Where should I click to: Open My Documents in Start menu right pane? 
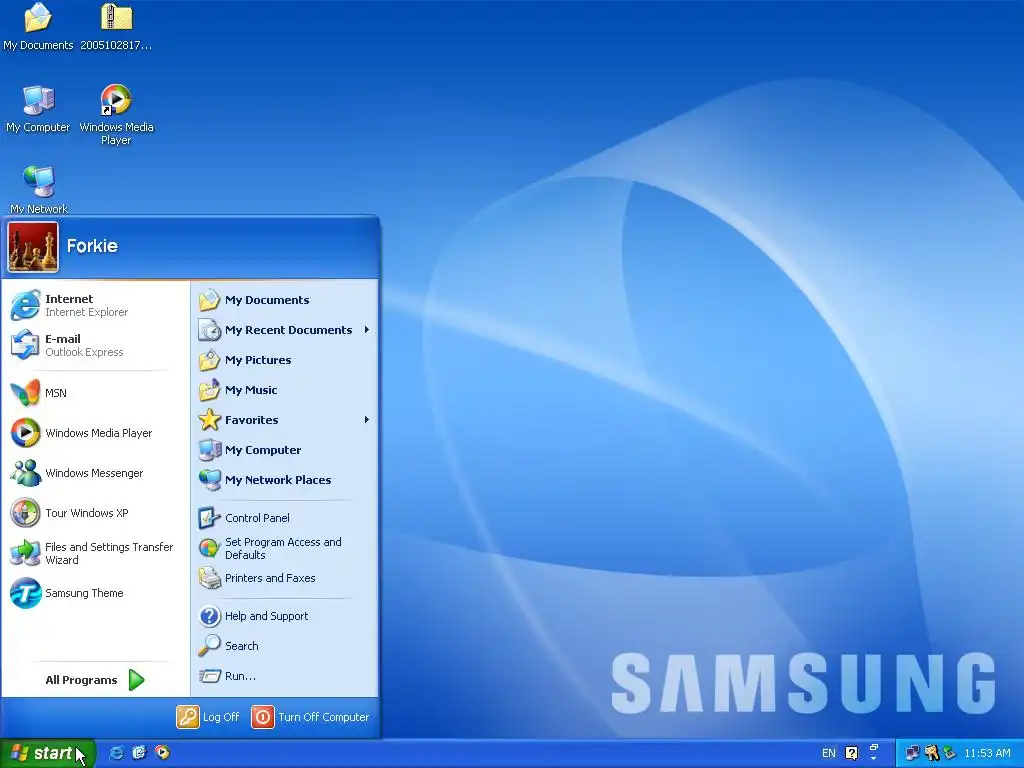pyautogui.click(x=285, y=300)
